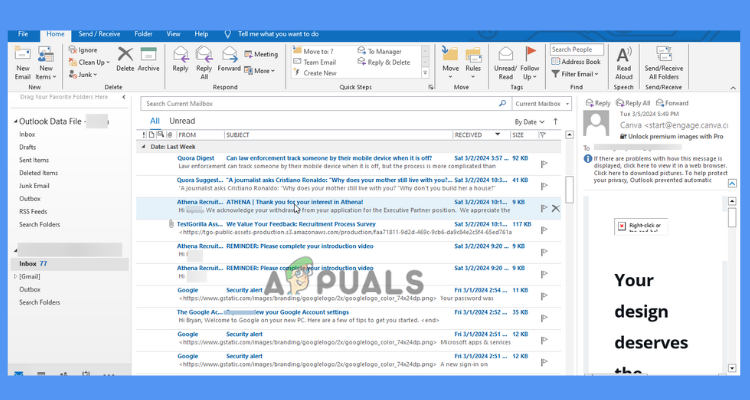Open the RSS Feeds folder
This screenshot has height=400, width=750.
click(33, 211)
